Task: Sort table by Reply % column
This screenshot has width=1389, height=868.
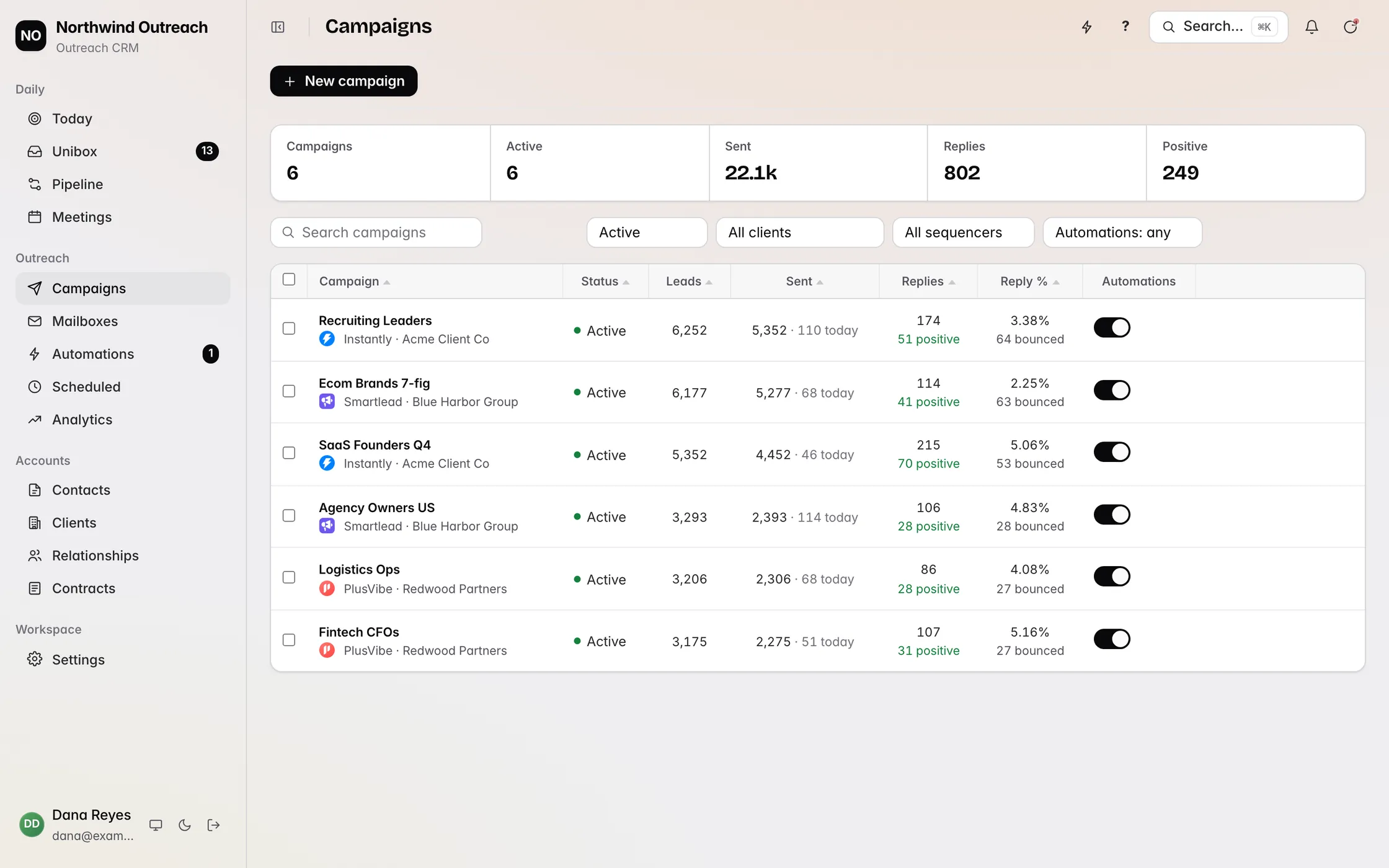Action: point(1029,281)
